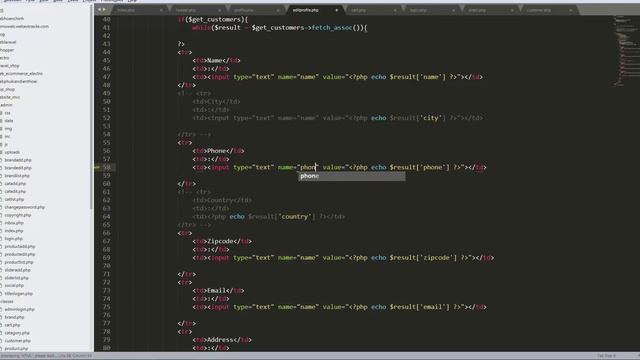Open catedit.php in the sidebar
The image size is (640, 360).
click(15, 191)
